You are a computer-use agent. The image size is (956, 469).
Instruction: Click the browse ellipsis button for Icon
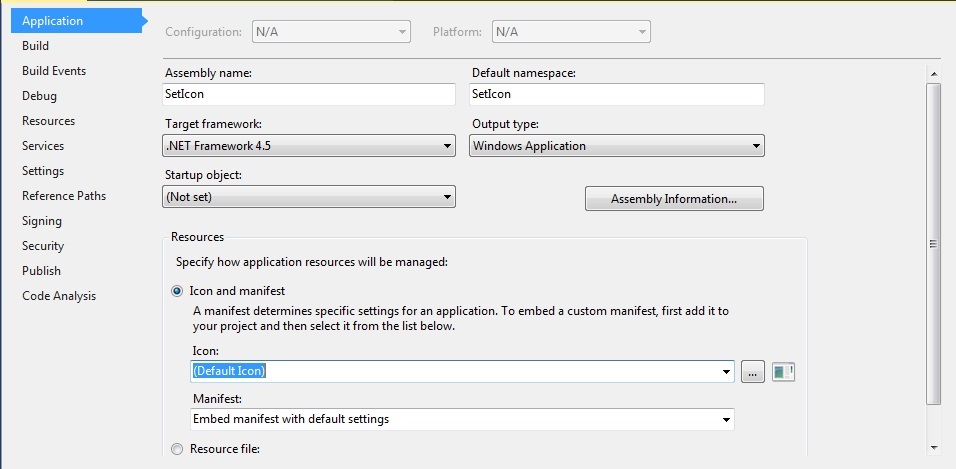pos(752,372)
